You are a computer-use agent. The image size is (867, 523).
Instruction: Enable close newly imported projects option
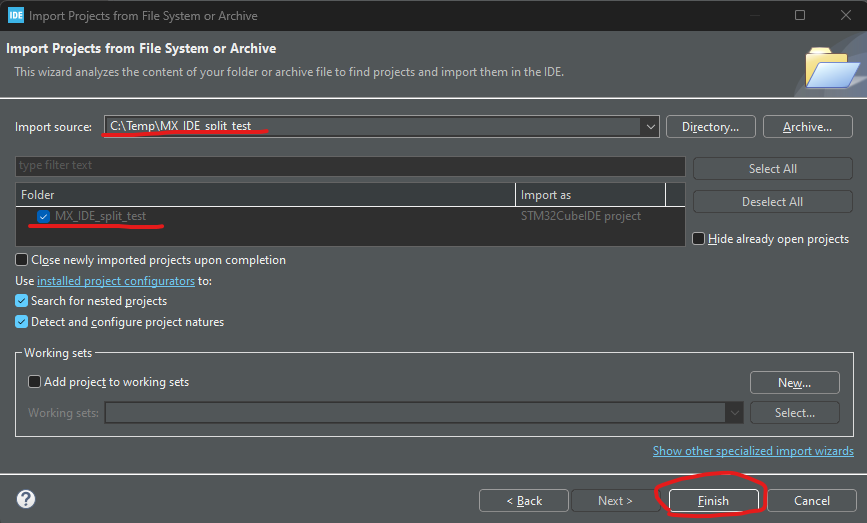(x=22, y=260)
